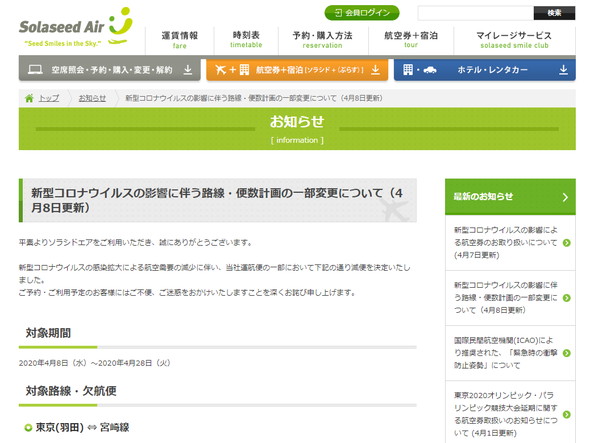Click the green home icon in breadcrumb
Image resolution: width=590 pixels, height=443 pixels.
pyautogui.click(x=29, y=98)
